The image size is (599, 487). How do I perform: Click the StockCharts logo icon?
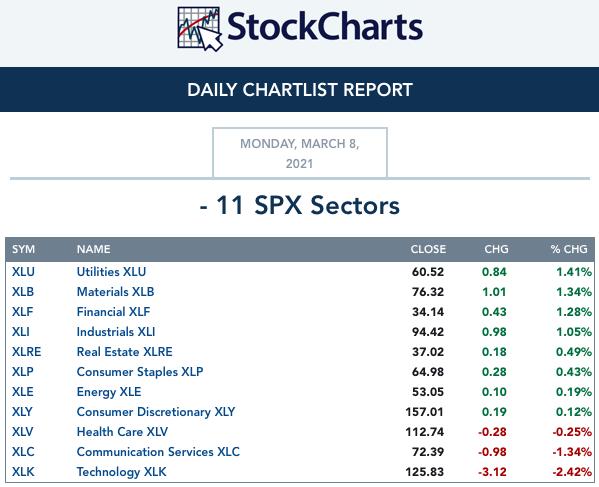200,29
